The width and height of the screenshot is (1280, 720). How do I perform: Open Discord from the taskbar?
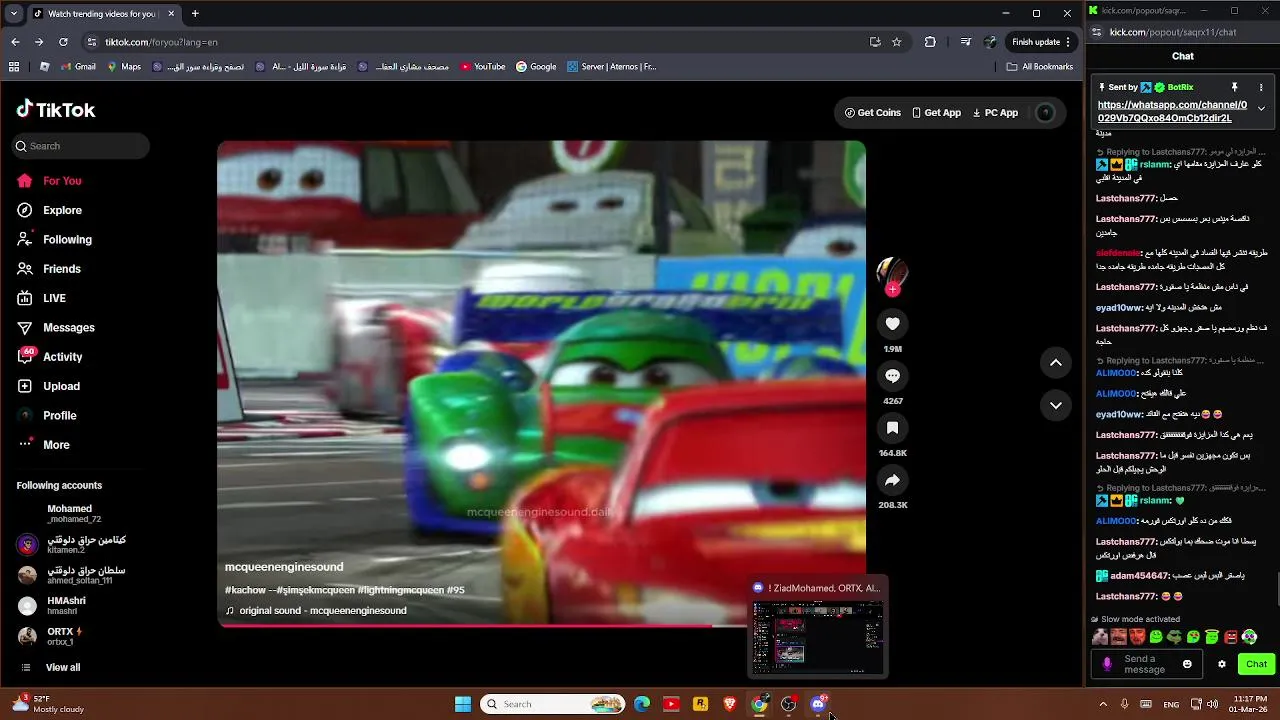coord(818,704)
